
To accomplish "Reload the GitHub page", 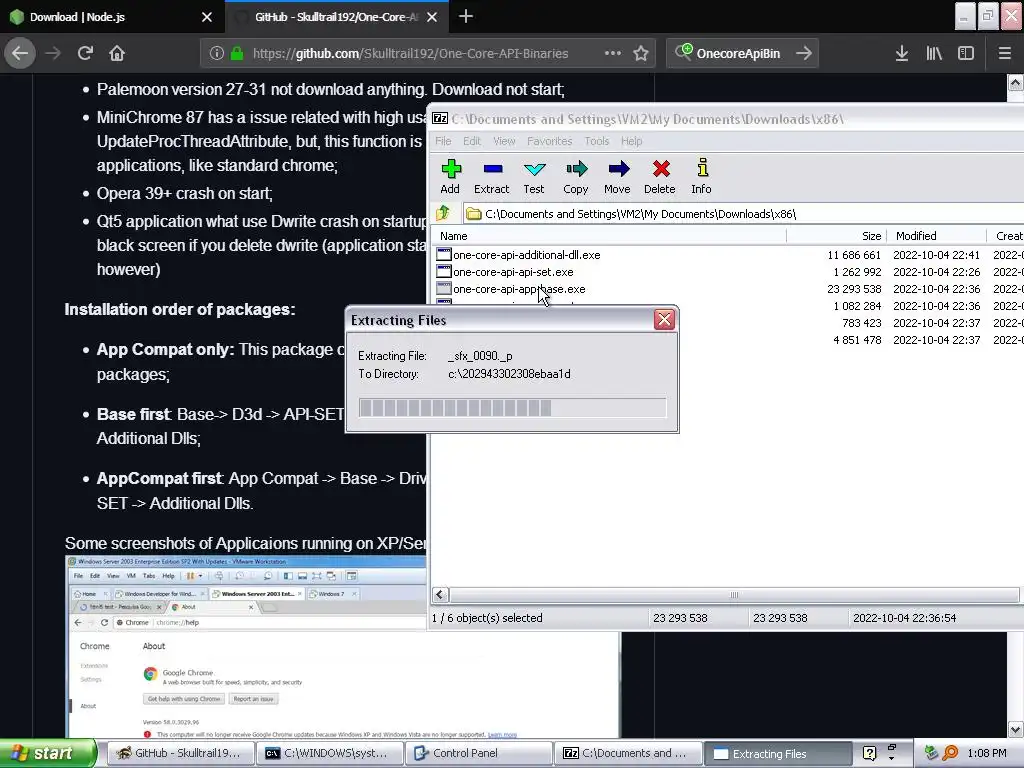I will pyautogui.click(x=85, y=53).
